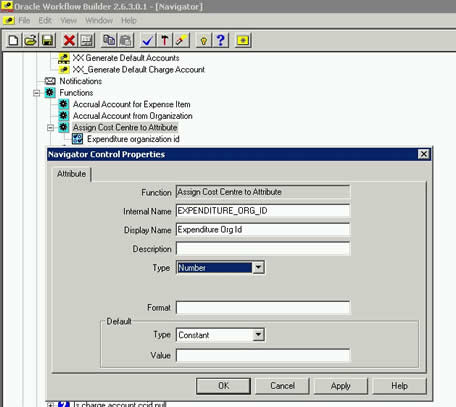
Task: Select Assign Cost Centre to Attribute row
Action: click(x=125, y=127)
